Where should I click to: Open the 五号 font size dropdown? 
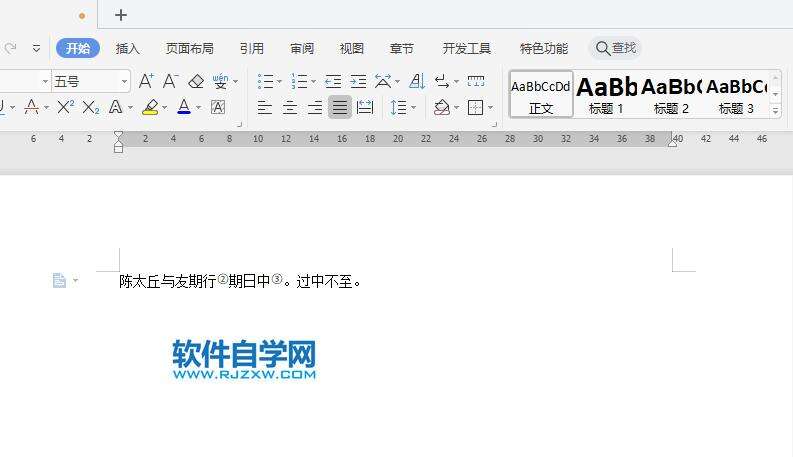(x=124, y=81)
